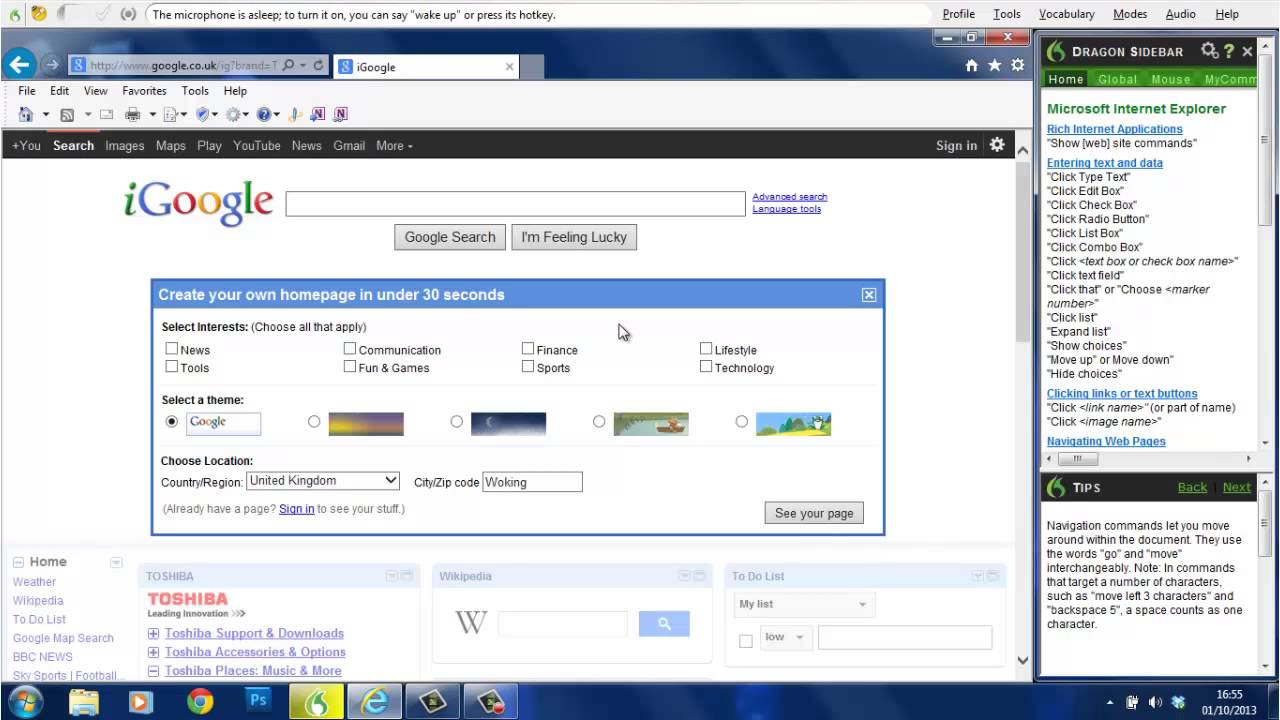This screenshot has height=720, width=1280.
Task: Check the Communication interest checkbox
Action: tap(350, 349)
